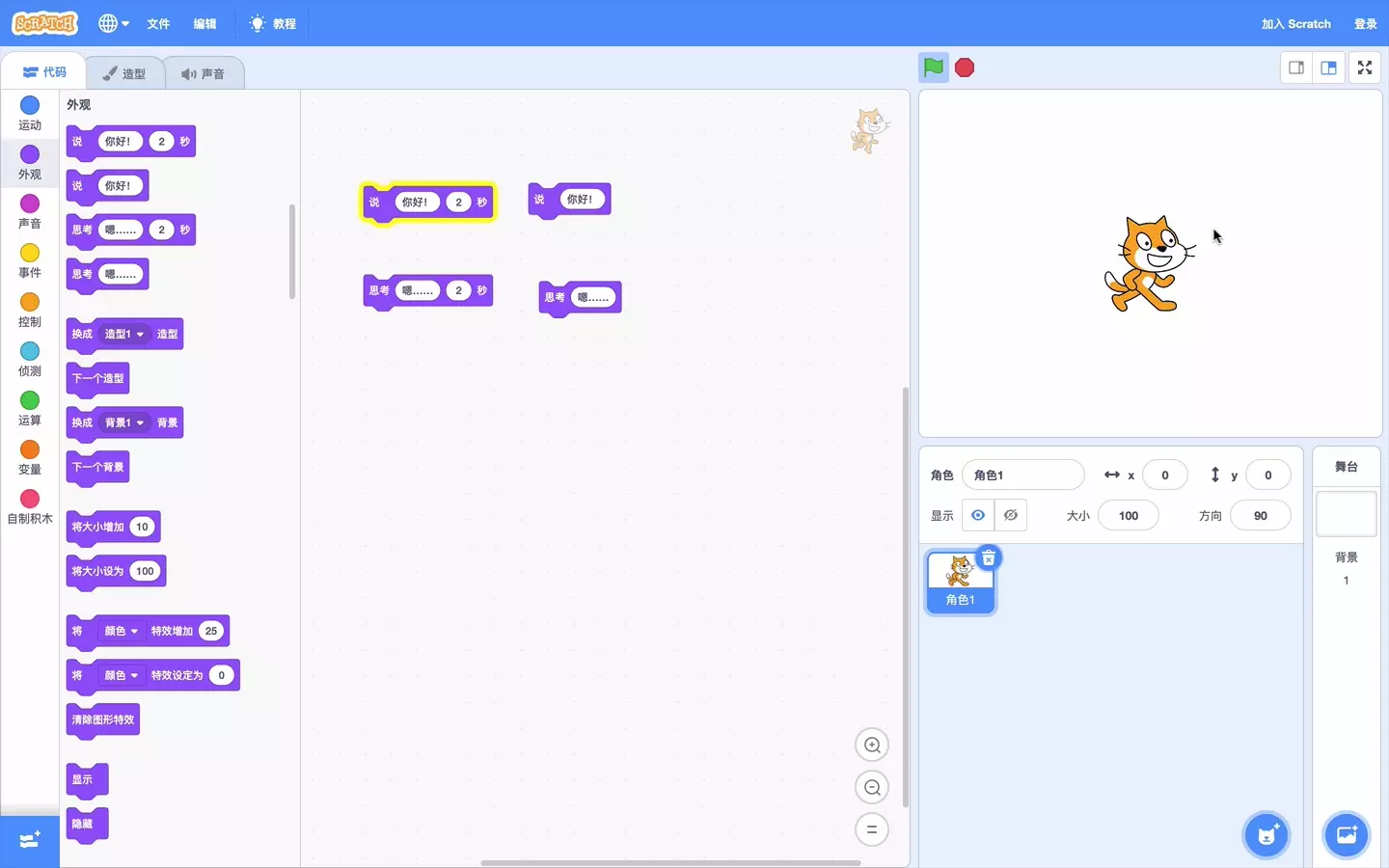Zoom out the code workspace
Screen dimensions: 1389x868
click(x=872, y=787)
